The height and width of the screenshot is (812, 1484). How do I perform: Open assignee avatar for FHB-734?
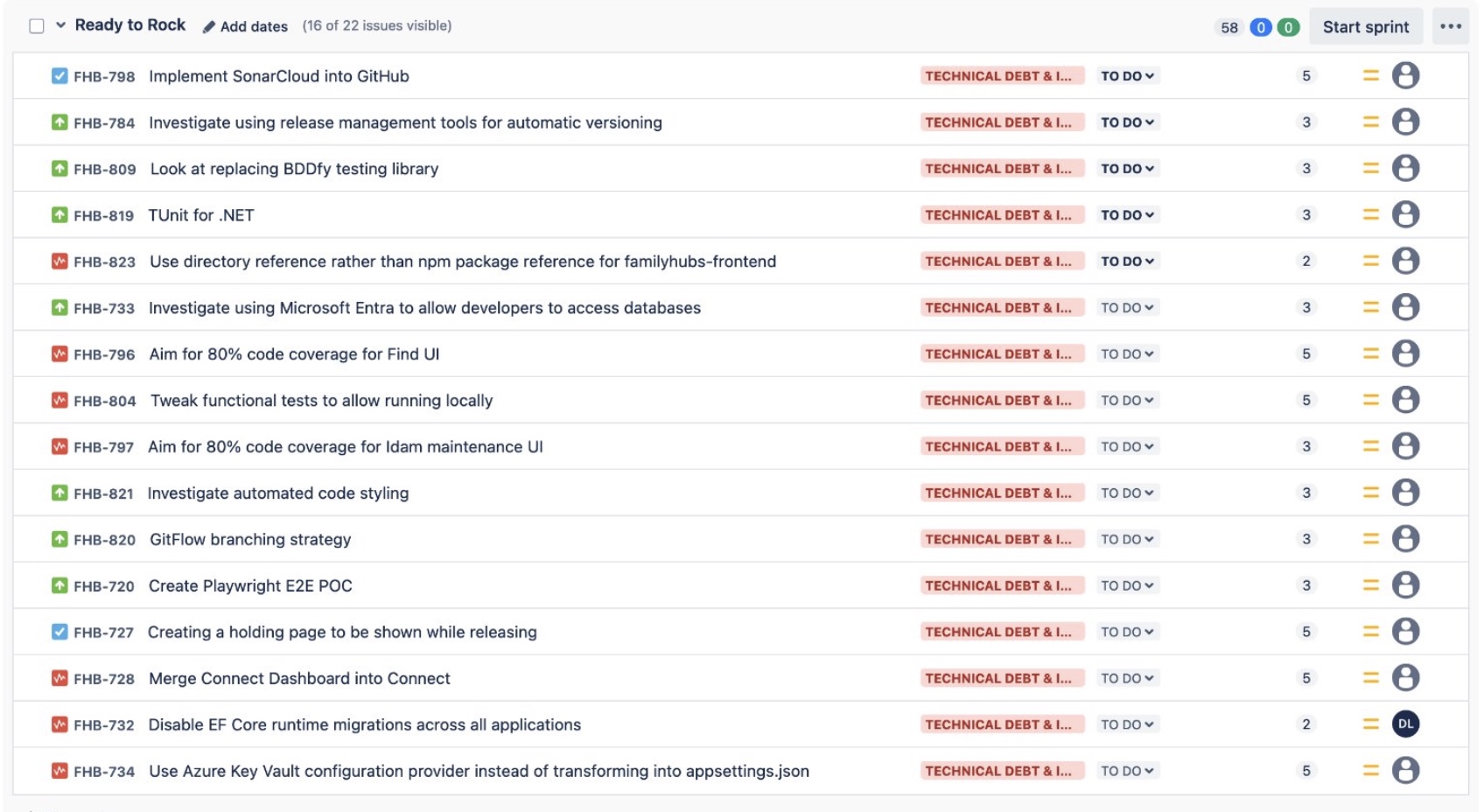[x=1405, y=770]
